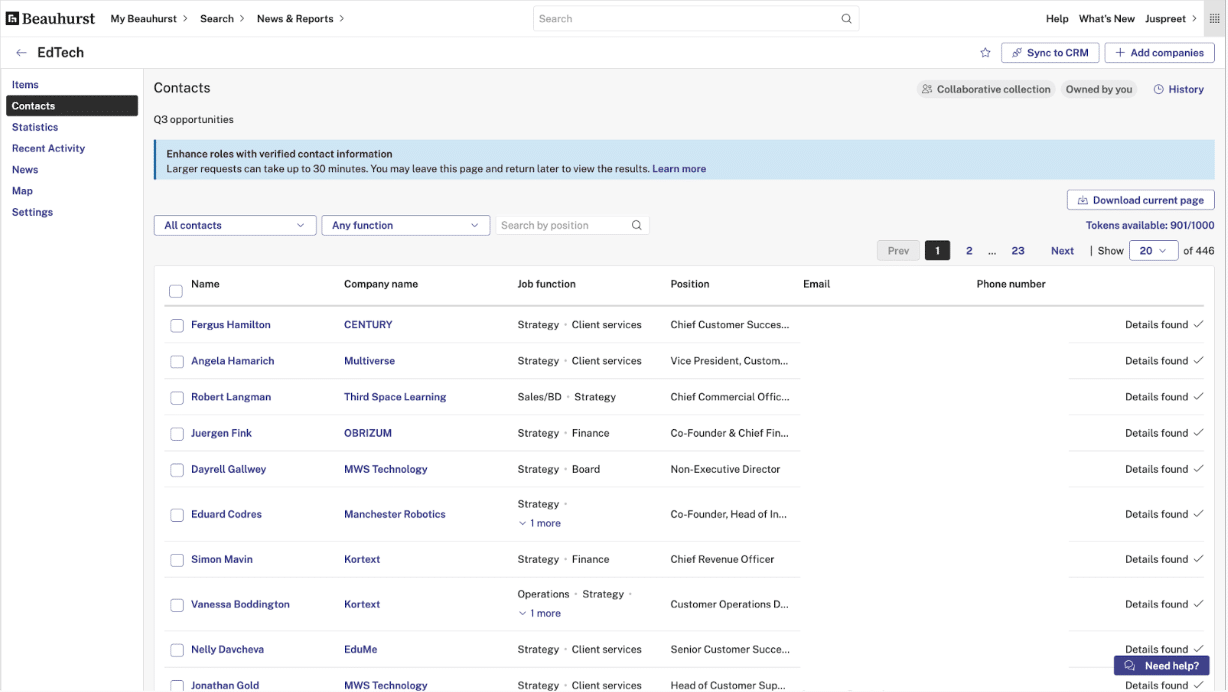
Task: Open History with the clock icon
Action: pyautogui.click(x=1178, y=89)
